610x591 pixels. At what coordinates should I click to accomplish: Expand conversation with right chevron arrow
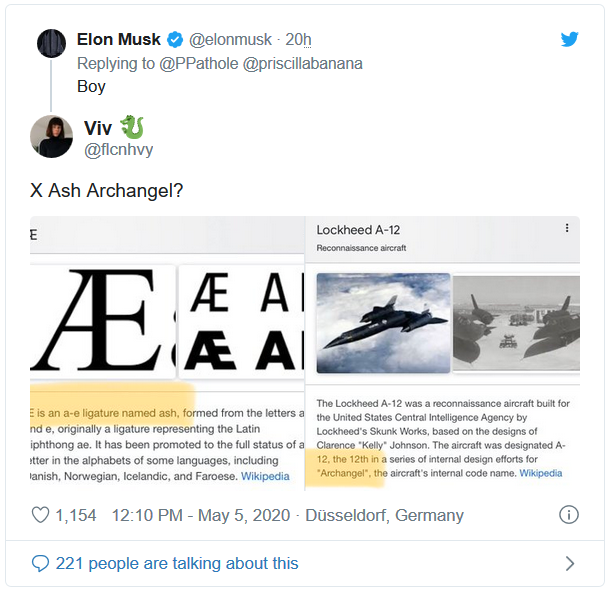coord(570,563)
